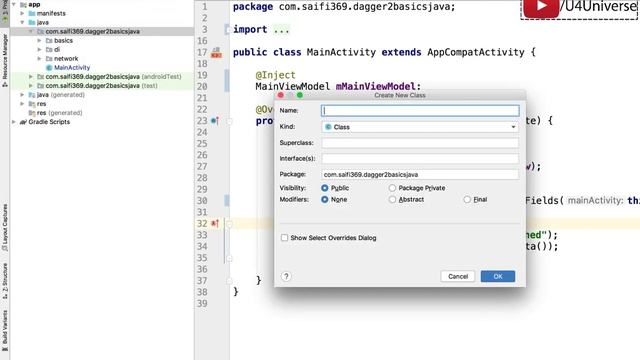This screenshot has width=640, height=360.
Task: Focus the Superclass input field
Action: pyautogui.click(x=420, y=143)
